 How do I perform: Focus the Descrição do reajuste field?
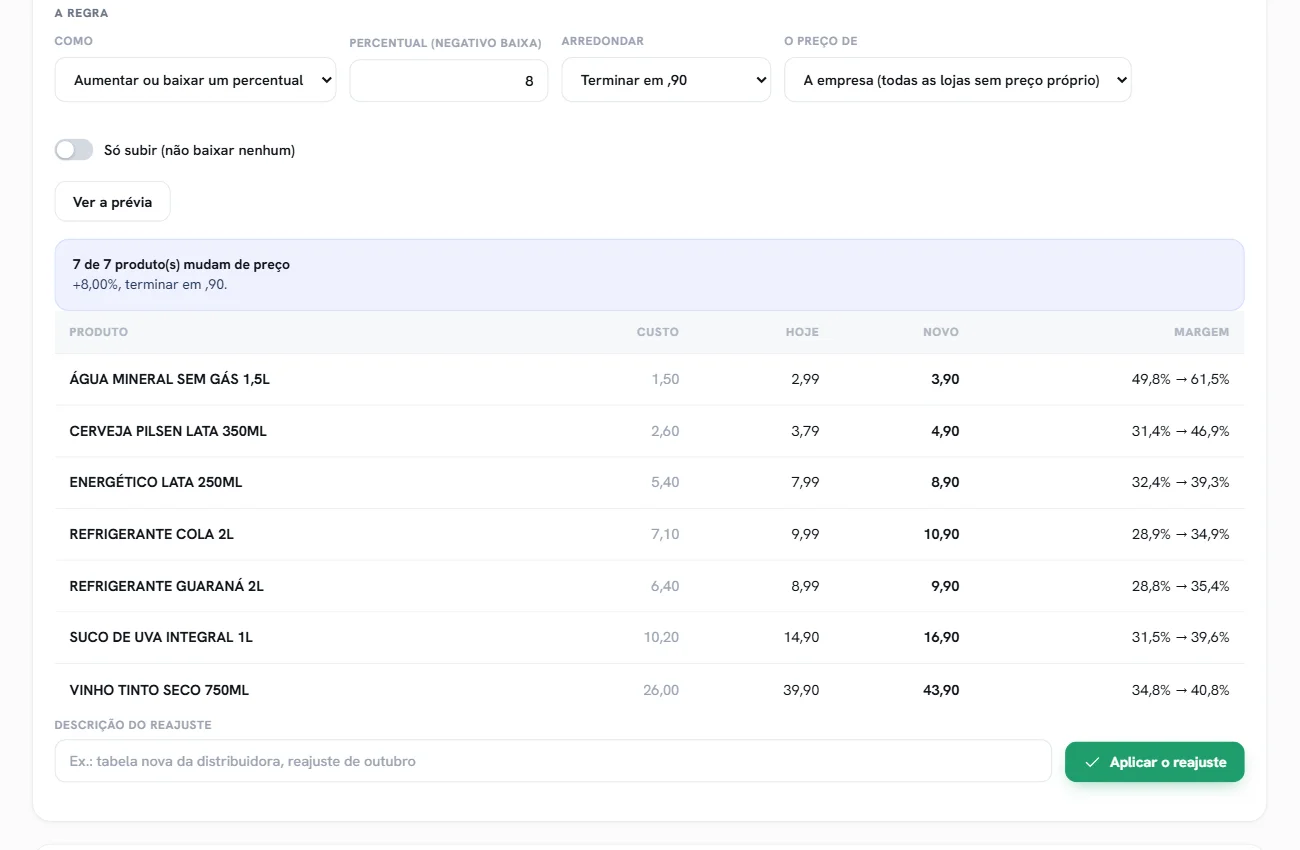click(553, 761)
